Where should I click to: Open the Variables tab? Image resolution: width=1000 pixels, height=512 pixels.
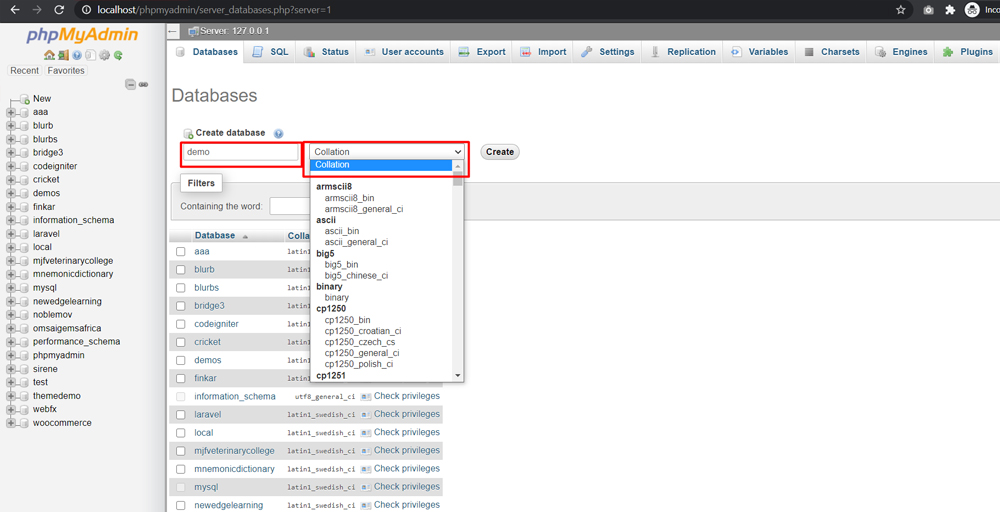[760, 52]
